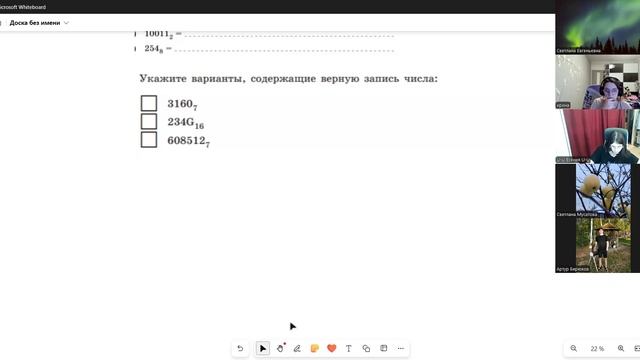Image resolution: width=640 pixels, height=360 pixels.
Task: Click the board title Доска без имени
Action: pyautogui.click(x=35, y=23)
